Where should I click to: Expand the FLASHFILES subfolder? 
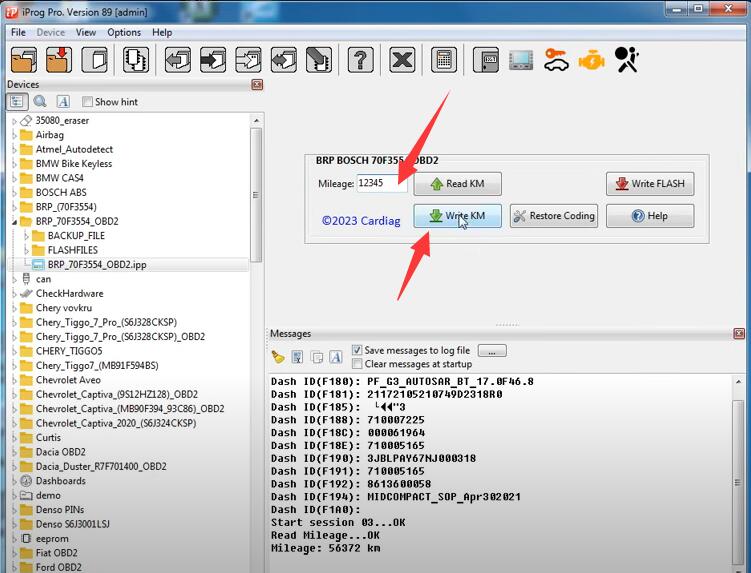tap(26, 251)
